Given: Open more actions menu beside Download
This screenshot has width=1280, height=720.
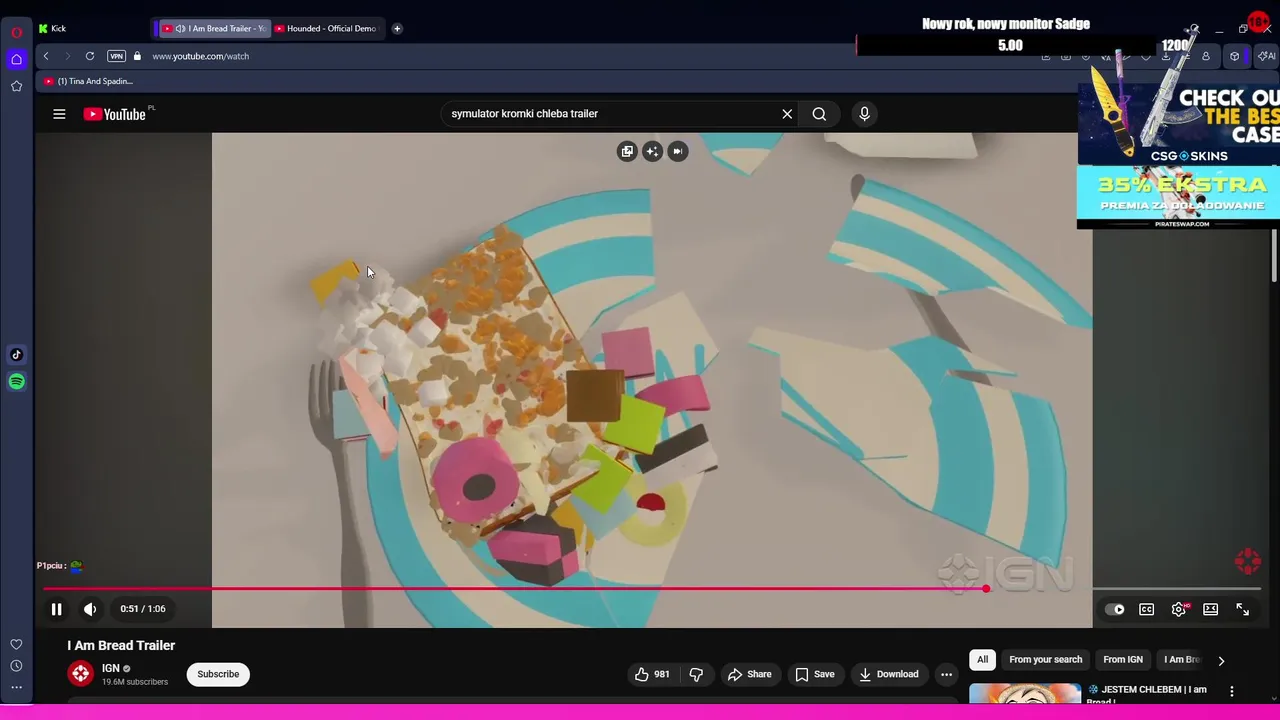Looking at the screenshot, I should coord(946,675).
